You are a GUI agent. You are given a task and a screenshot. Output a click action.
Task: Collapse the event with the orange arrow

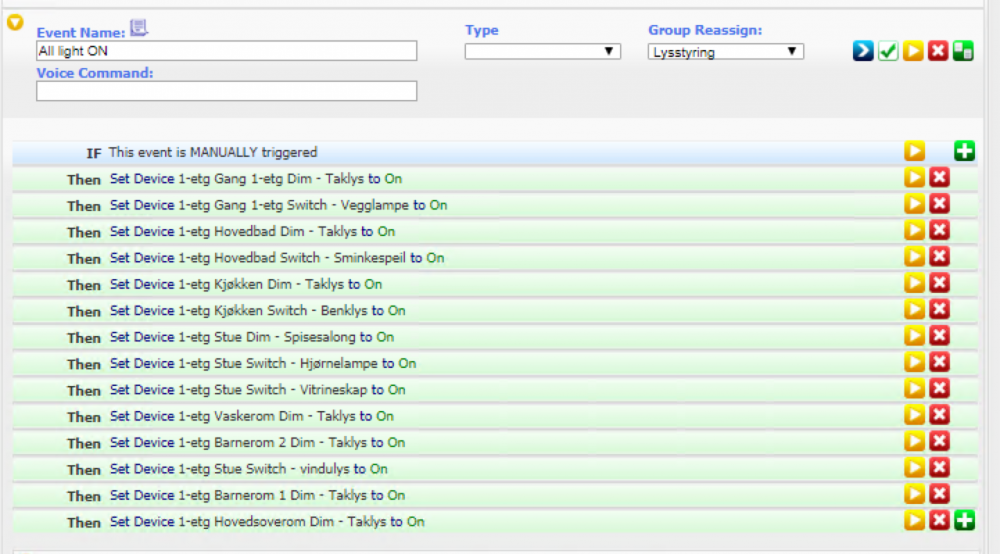point(15,23)
